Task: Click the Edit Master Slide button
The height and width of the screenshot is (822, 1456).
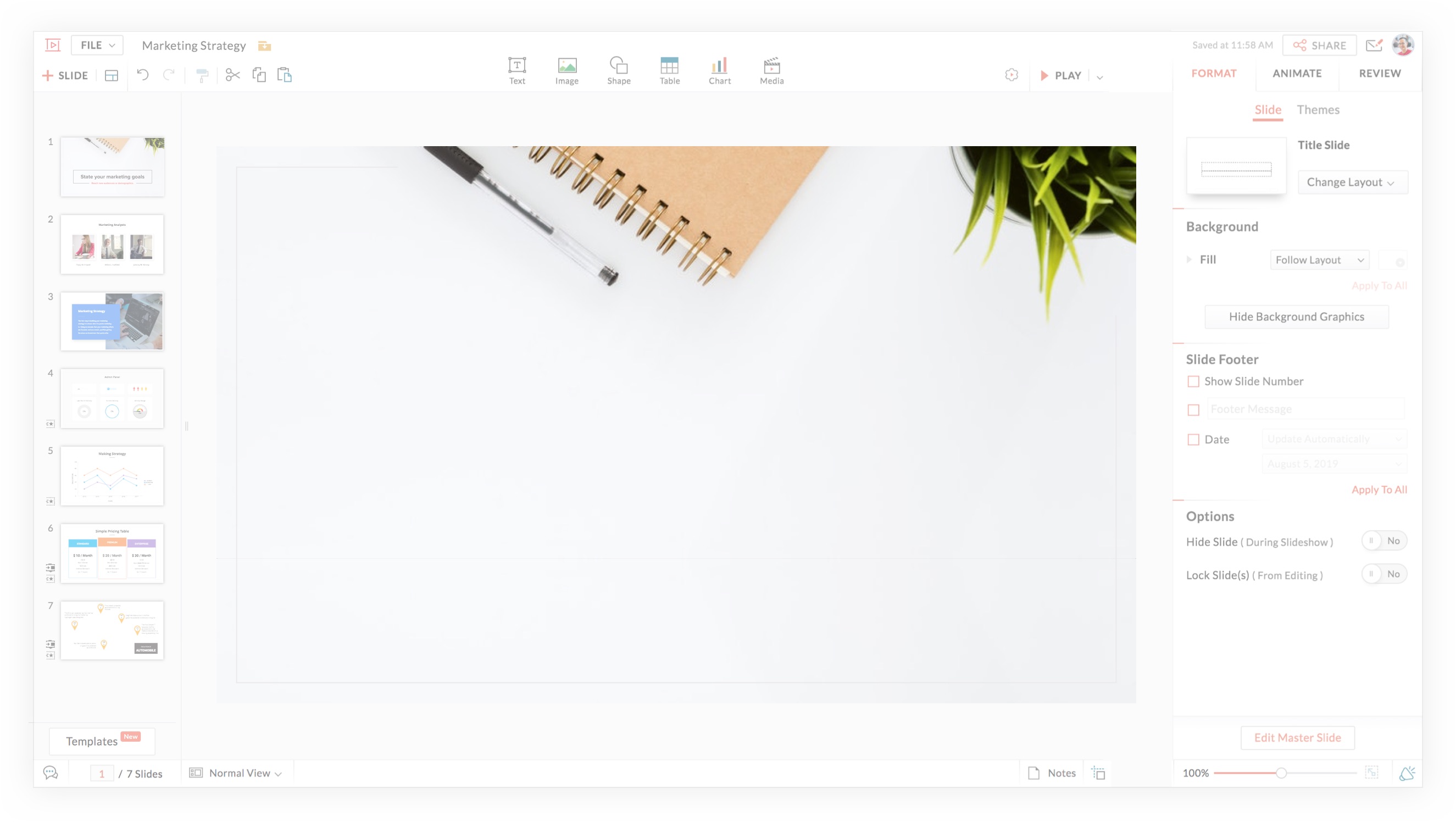Action: pyautogui.click(x=1297, y=737)
